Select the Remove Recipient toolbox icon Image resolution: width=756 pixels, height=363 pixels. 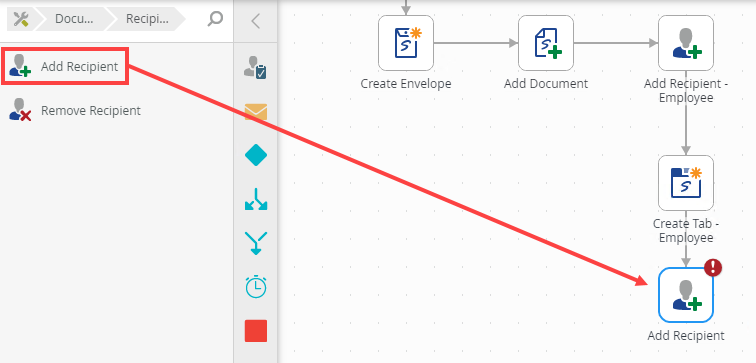(x=20, y=110)
